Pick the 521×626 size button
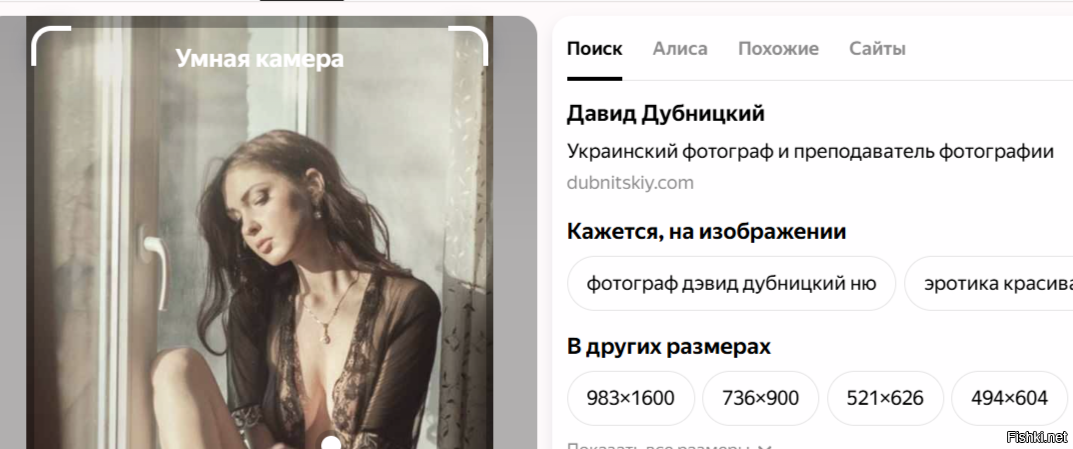1073x449 pixels. click(x=885, y=398)
